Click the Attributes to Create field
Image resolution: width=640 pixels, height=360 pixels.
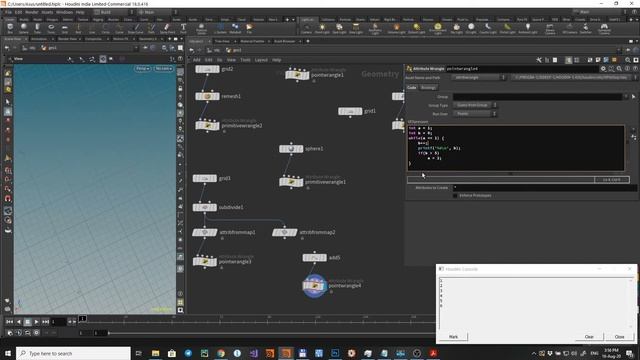(x=544, y=188)
